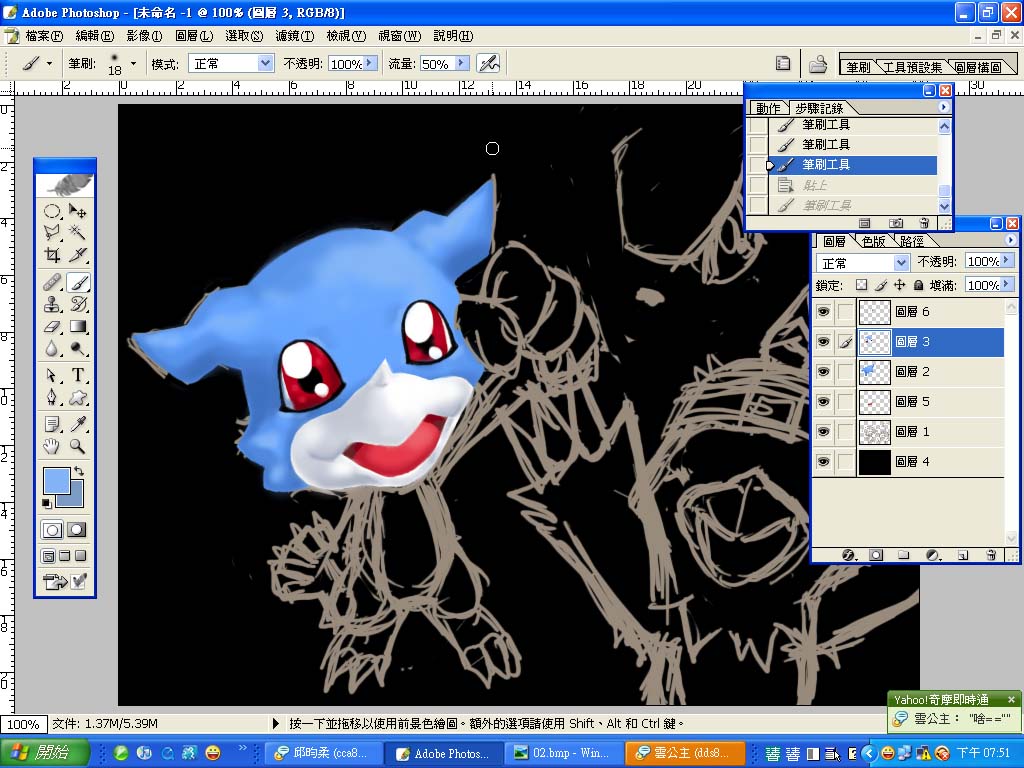
Task: Open the 流量 flow slider arrow
Action: click(x=462, y=63)
